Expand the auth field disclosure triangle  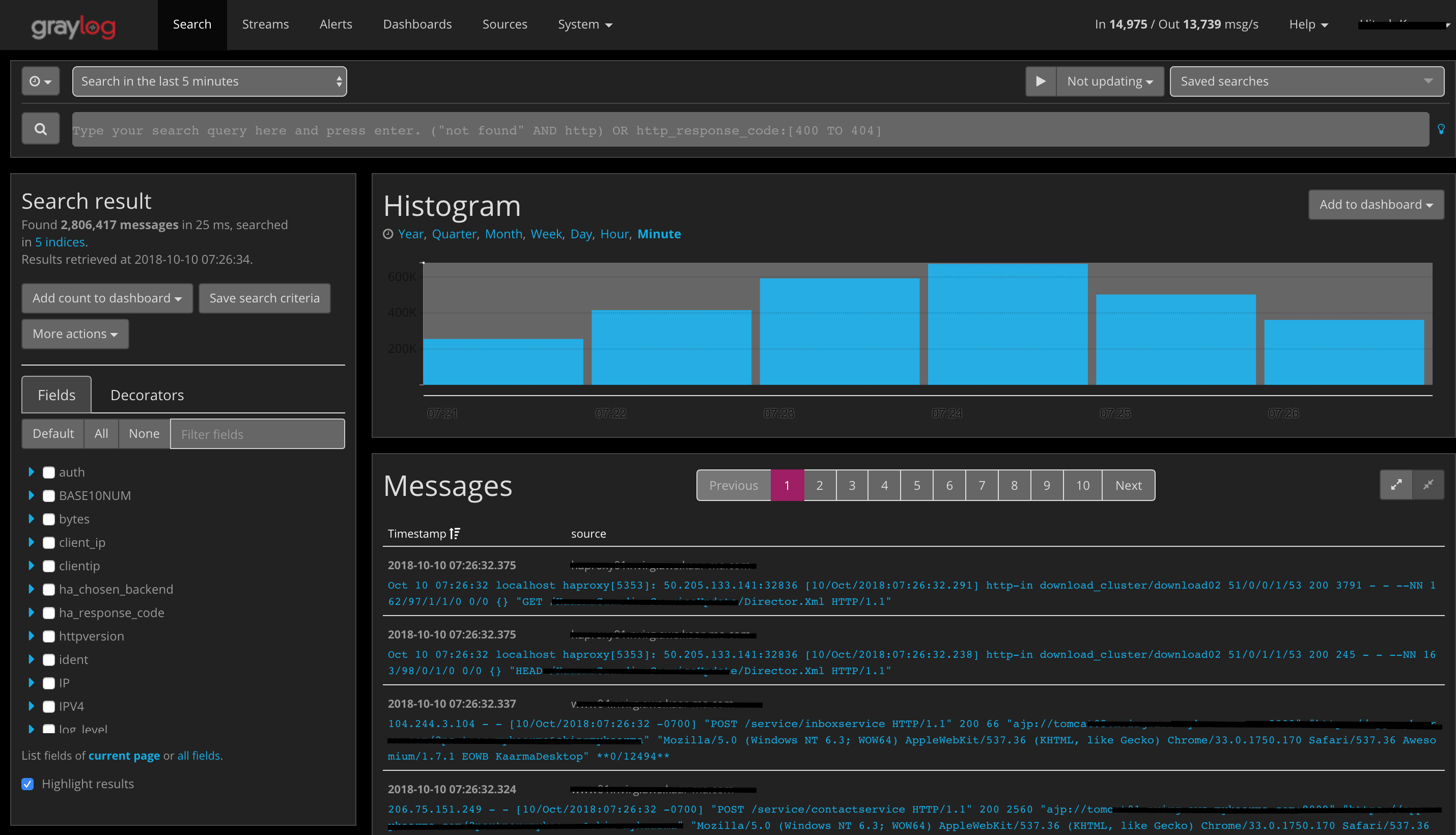(x=32, y=472)
